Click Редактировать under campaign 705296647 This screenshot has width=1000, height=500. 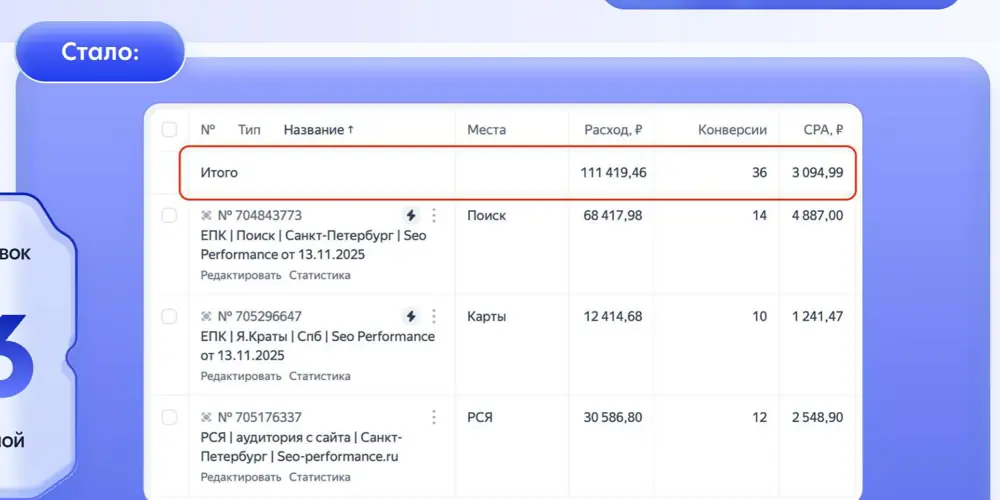point(241,376)
